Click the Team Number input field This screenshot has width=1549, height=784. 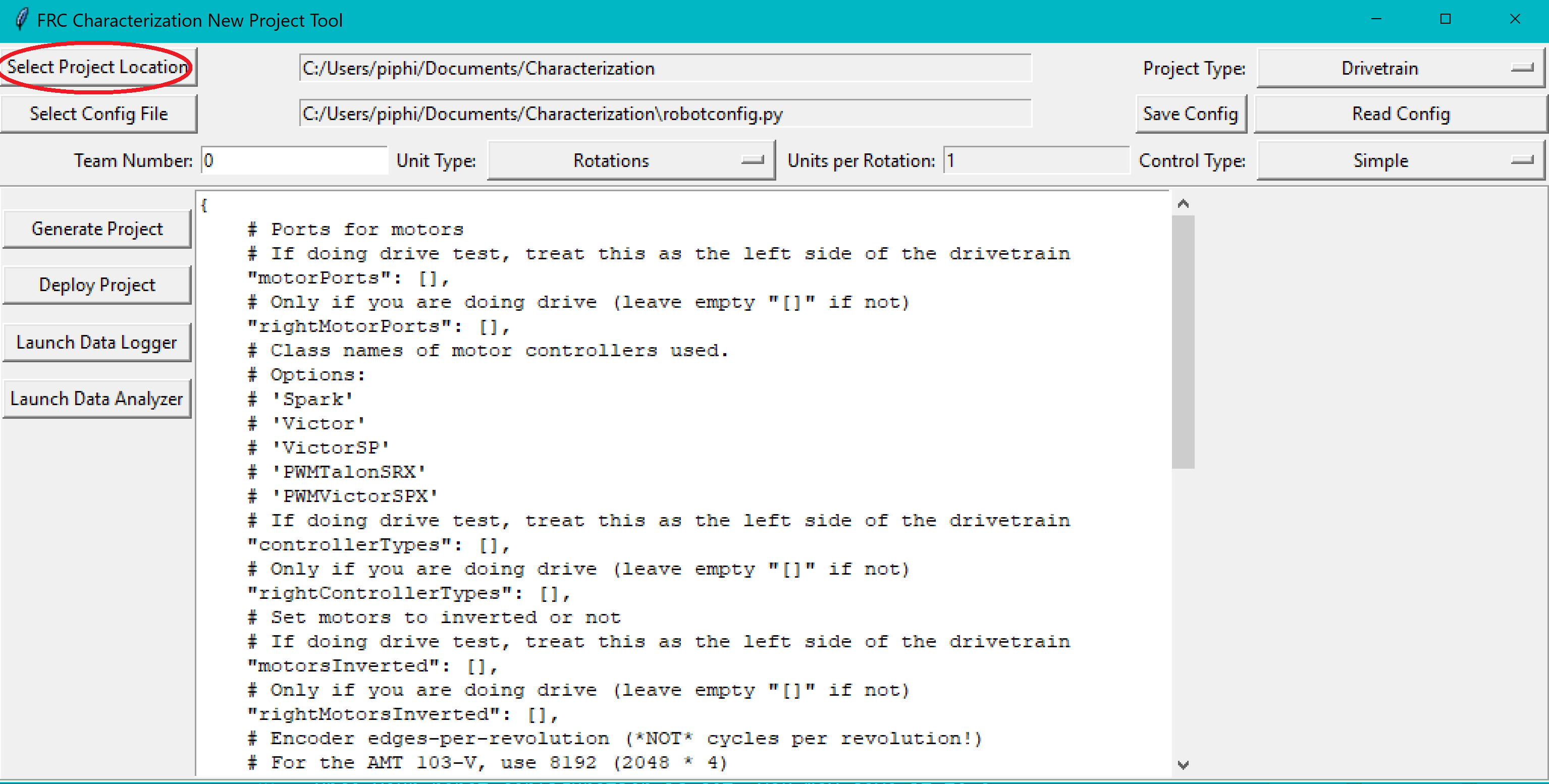click(x=295, y=160)
